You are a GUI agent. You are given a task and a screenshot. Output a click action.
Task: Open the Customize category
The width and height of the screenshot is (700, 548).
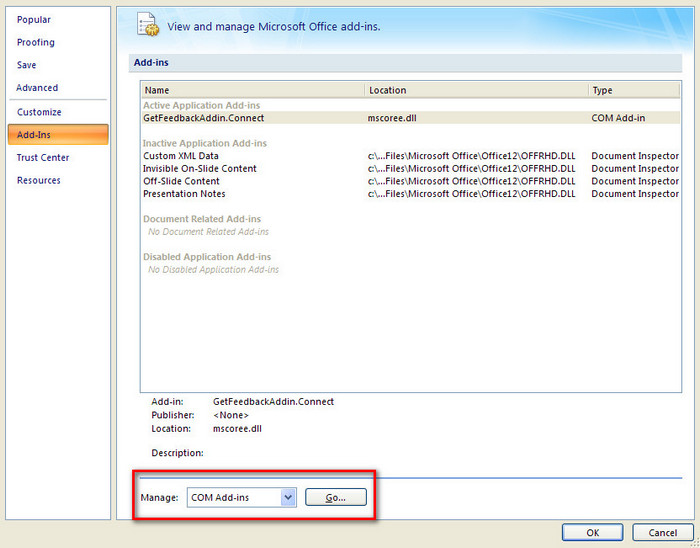coord(39,112)
